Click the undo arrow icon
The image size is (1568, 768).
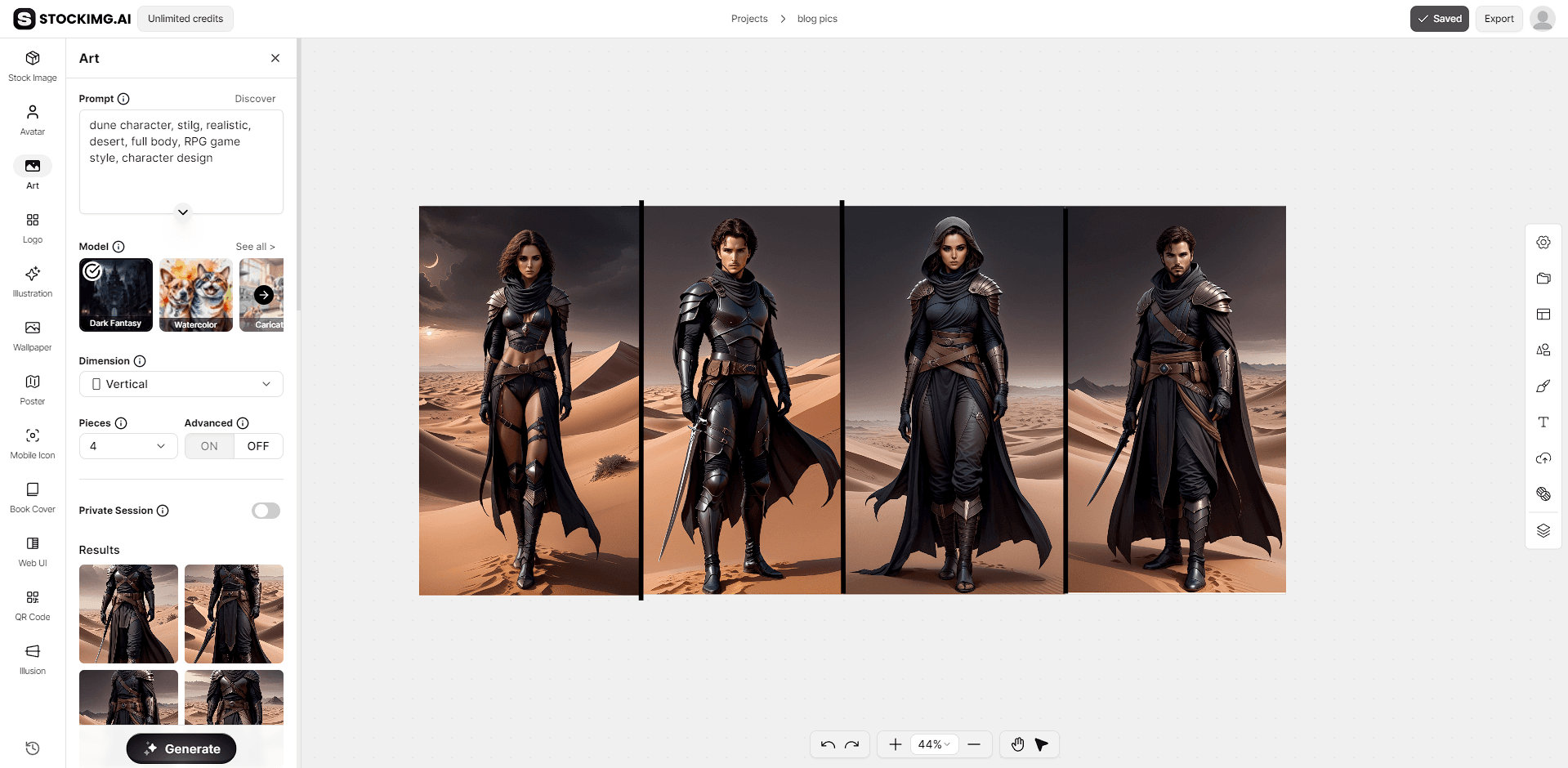click(828, 744)
